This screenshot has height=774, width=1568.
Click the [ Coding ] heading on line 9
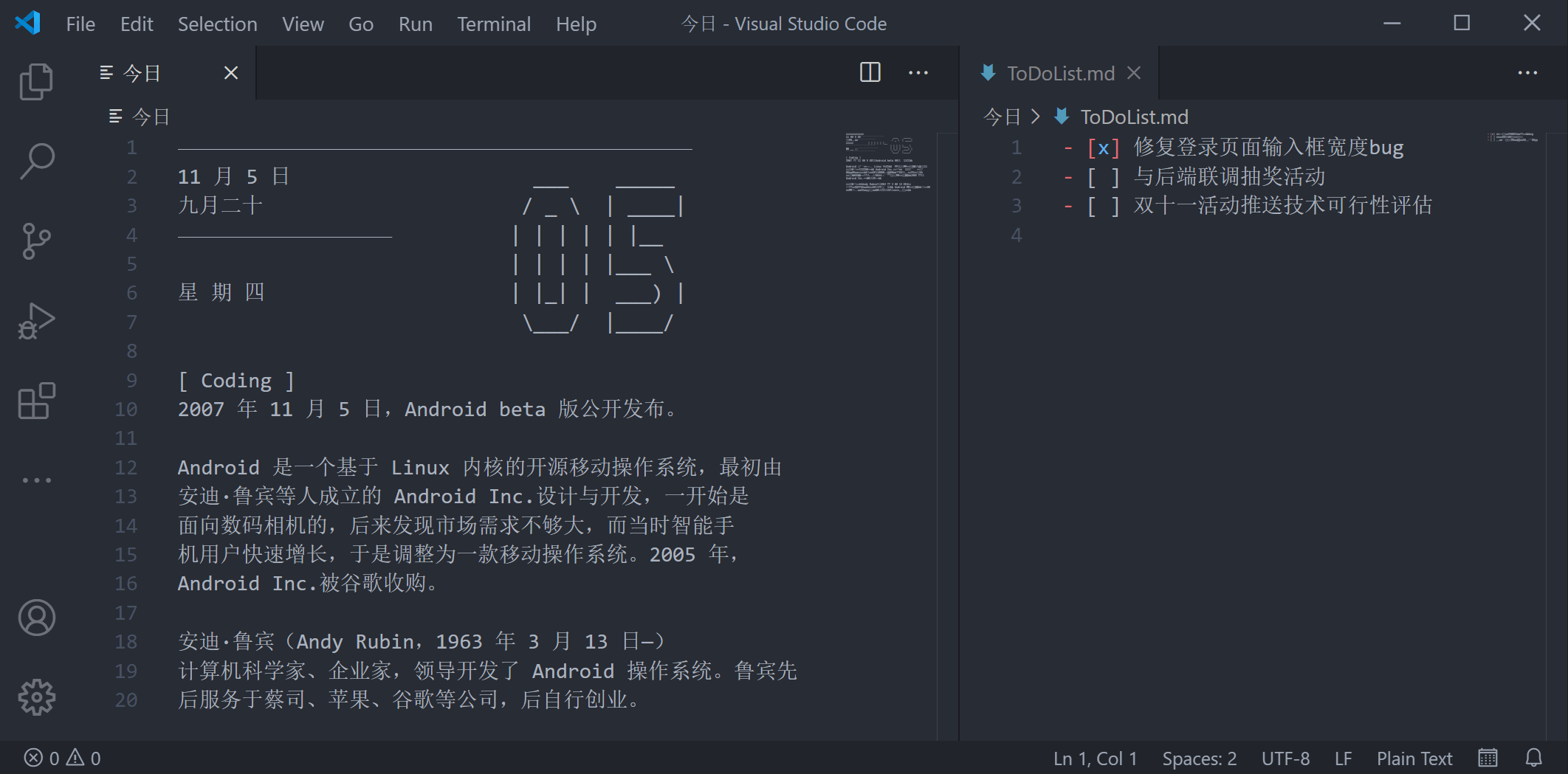pyautogui.click(x=236, y=381)
